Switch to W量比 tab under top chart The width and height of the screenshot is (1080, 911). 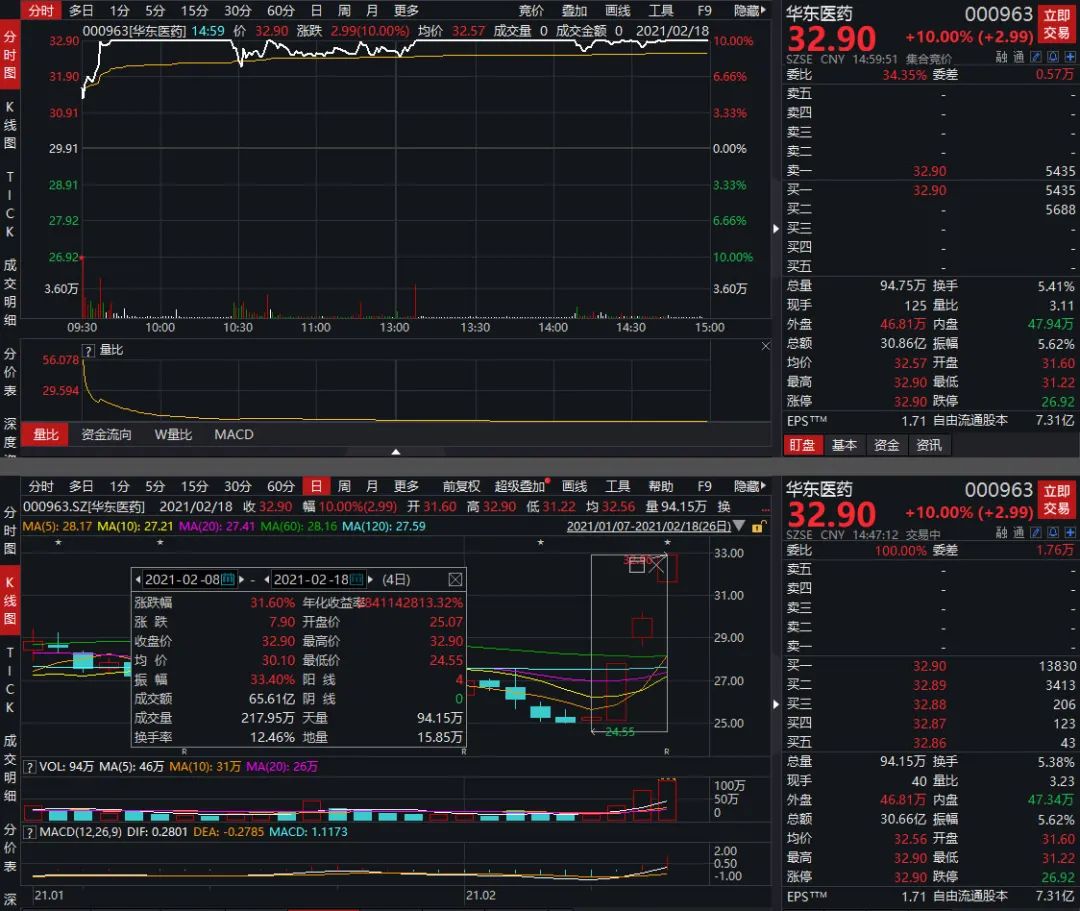click(x=173, y=434)
